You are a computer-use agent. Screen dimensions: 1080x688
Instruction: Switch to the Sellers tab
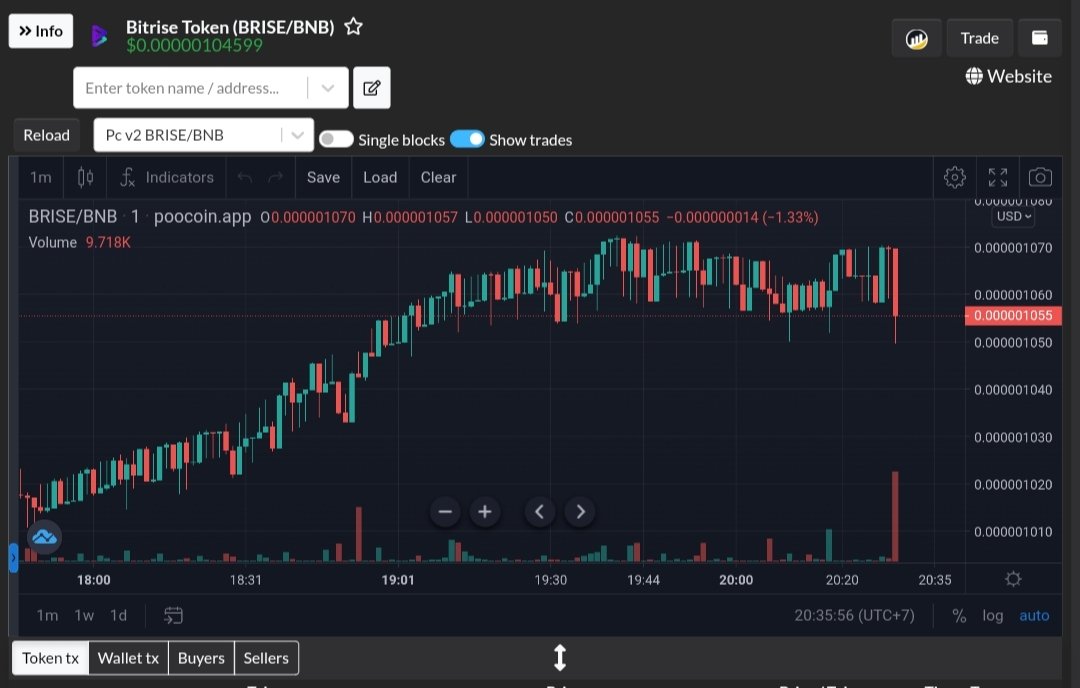[266, 658]
